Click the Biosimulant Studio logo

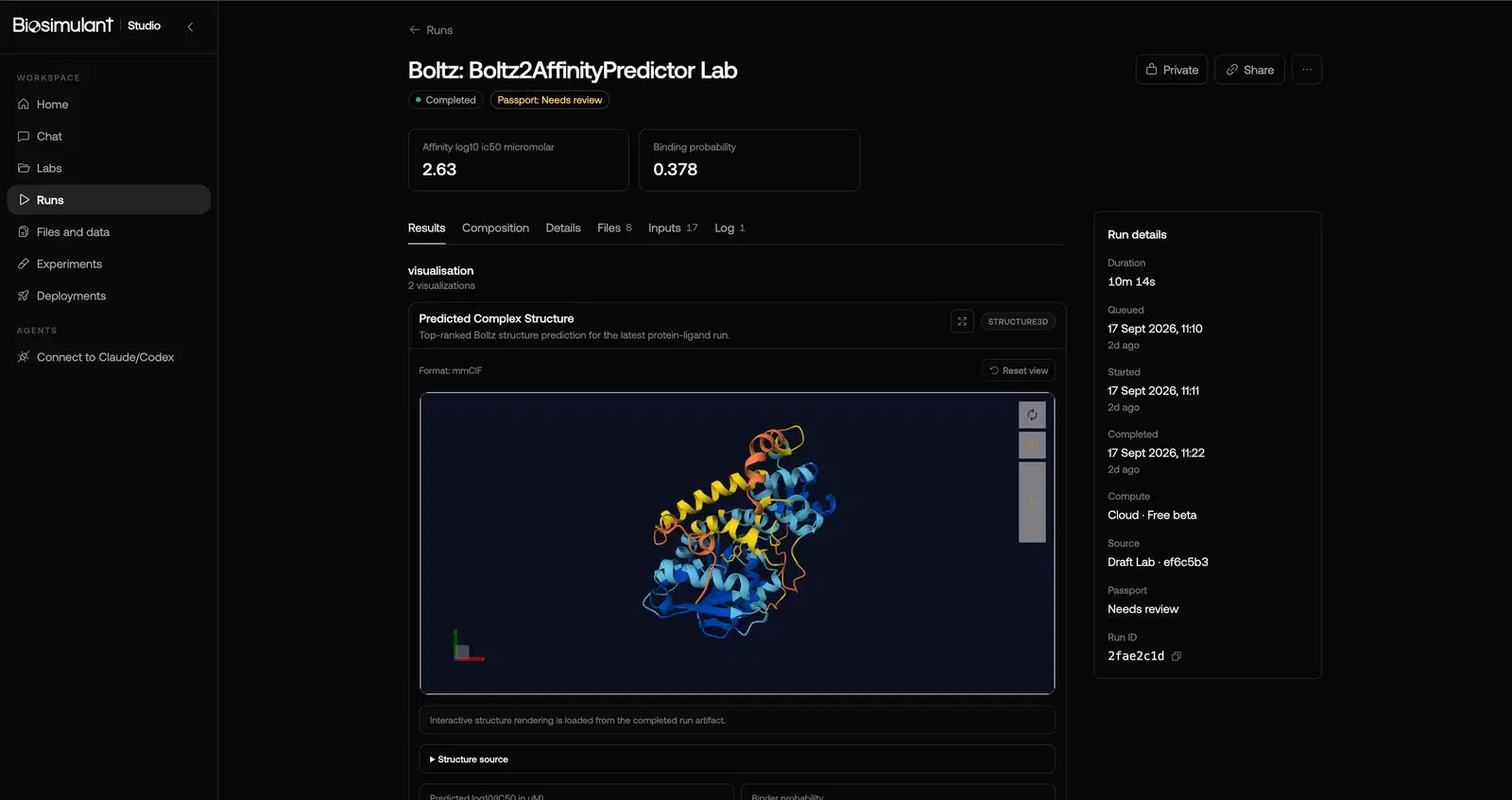pyautogui.click(x=87, y=26)
